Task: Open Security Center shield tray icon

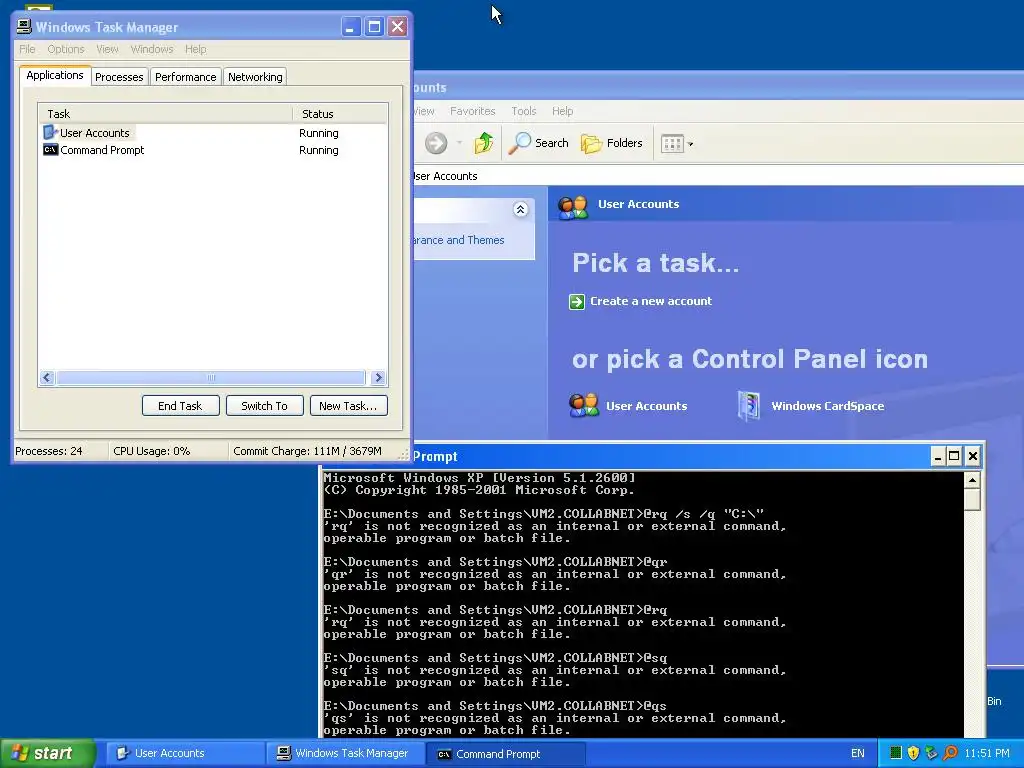Action: [x=913, y=753]
